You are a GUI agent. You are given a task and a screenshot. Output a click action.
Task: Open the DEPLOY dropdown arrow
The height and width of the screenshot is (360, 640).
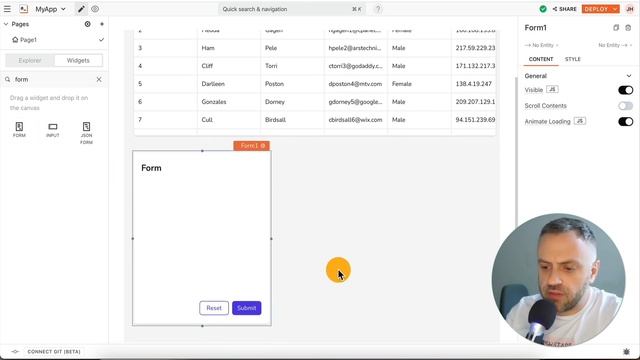(615, 9)
